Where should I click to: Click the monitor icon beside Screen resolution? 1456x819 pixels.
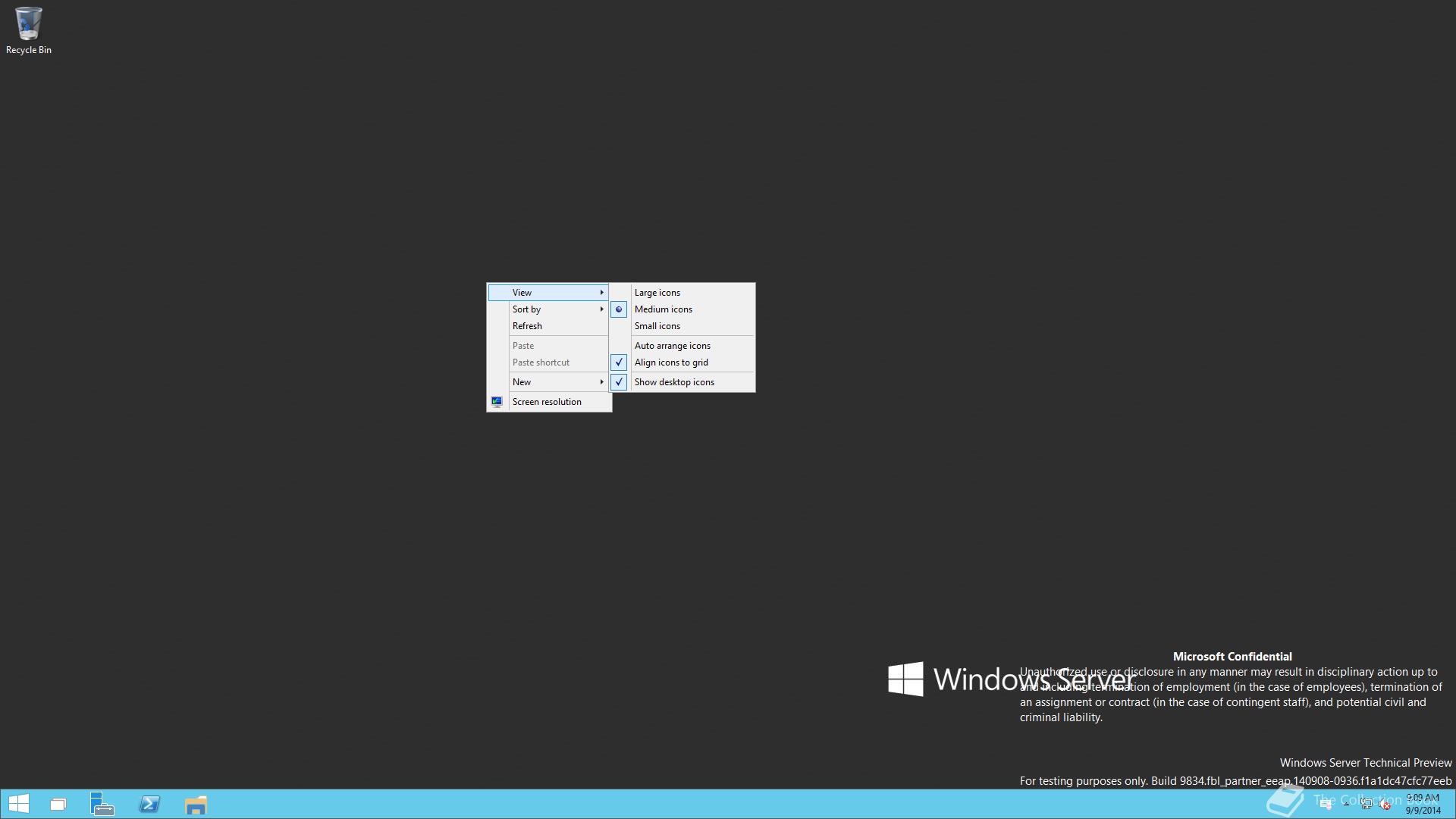point(497,402)
